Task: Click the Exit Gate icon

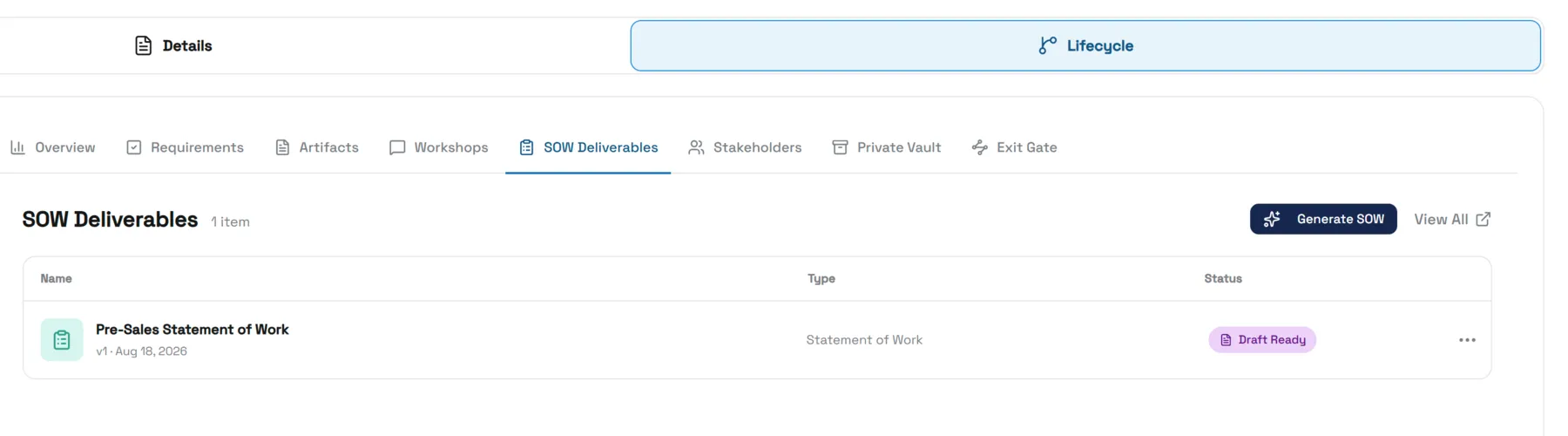Action: (x=980, y=147)
